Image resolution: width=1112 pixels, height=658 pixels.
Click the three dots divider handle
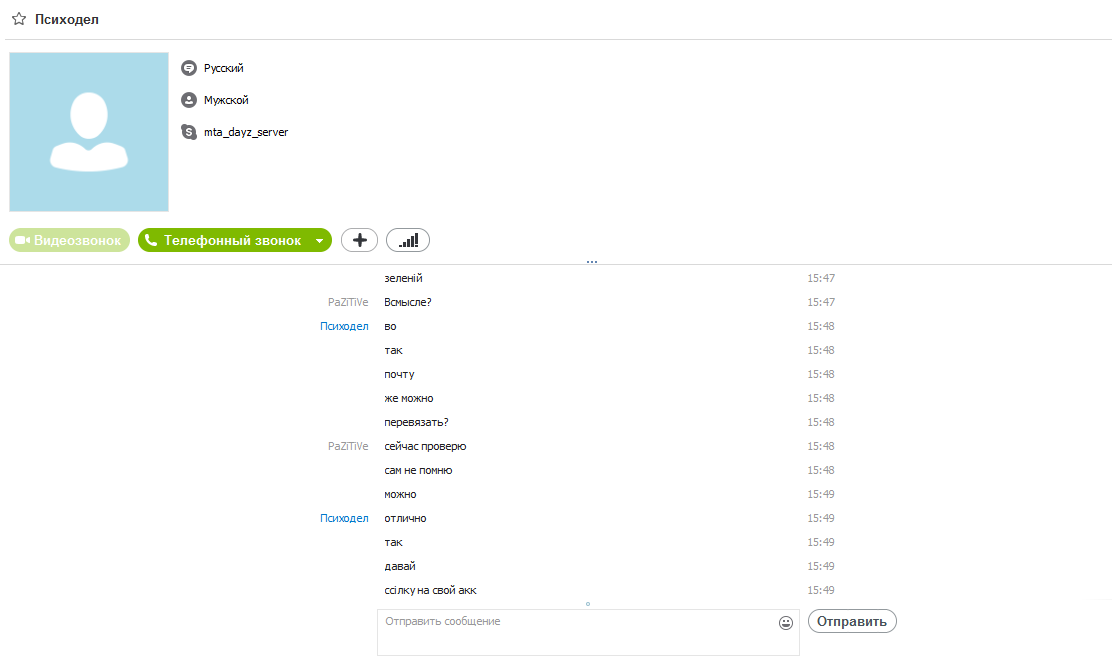click(x=592, y=262)
